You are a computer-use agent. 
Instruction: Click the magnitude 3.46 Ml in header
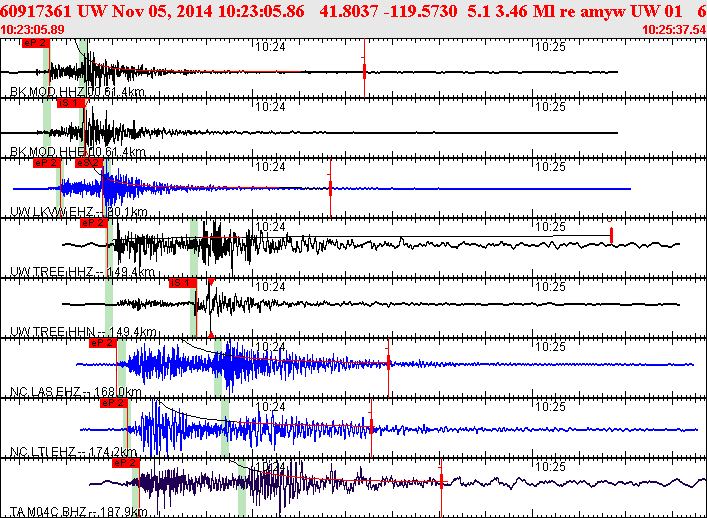point(525,11)
